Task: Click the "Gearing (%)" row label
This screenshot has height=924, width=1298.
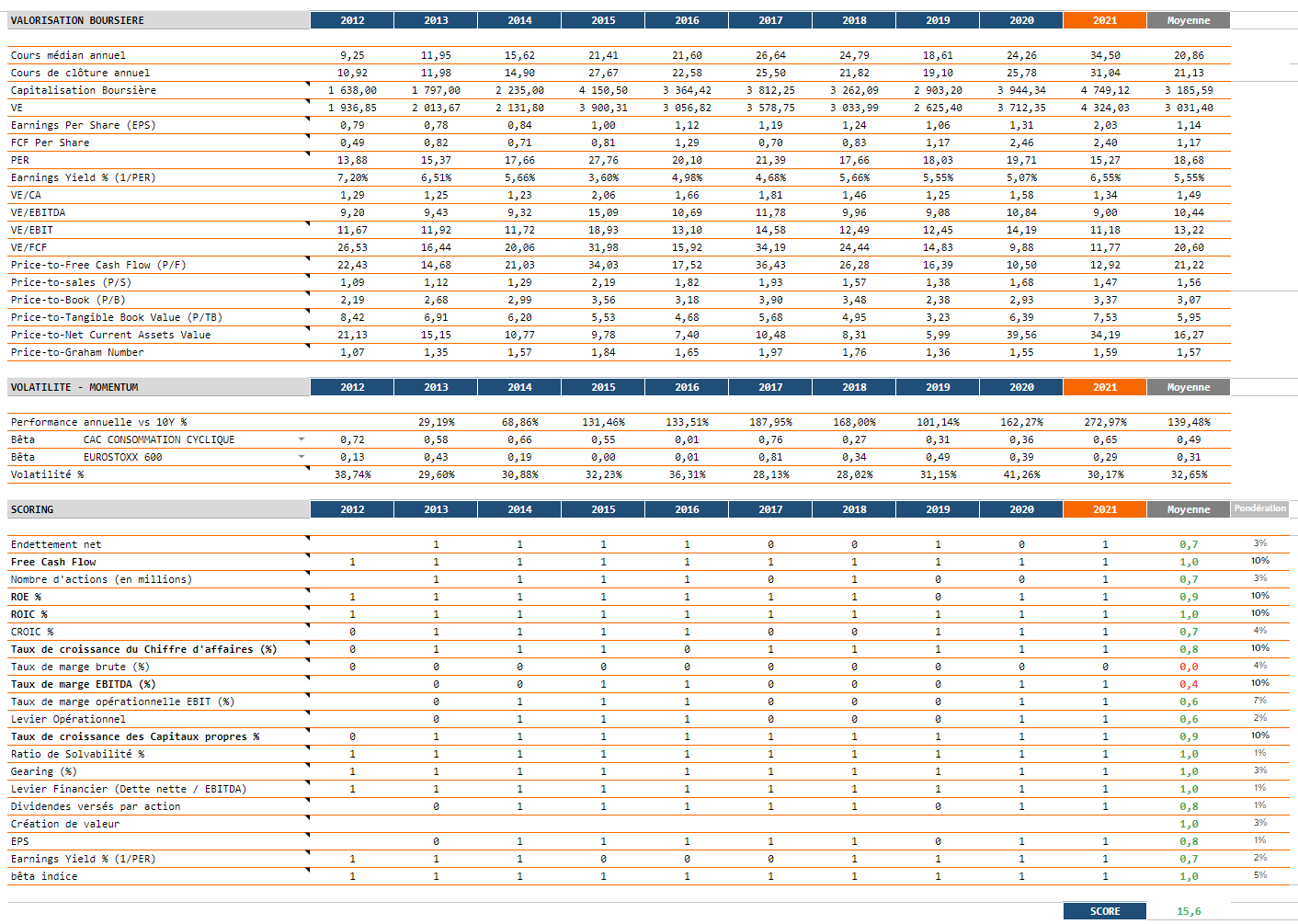Action: (x=44, y=771)
